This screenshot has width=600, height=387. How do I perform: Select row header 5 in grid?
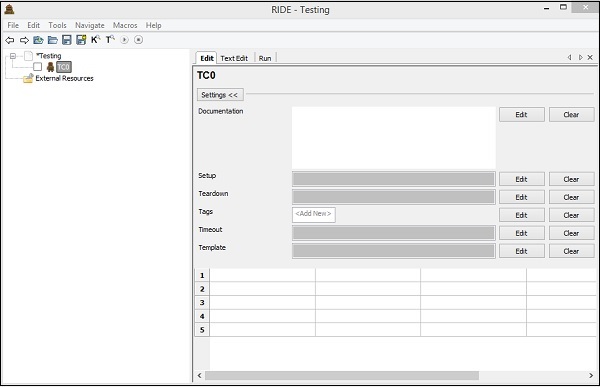(202, 330)
